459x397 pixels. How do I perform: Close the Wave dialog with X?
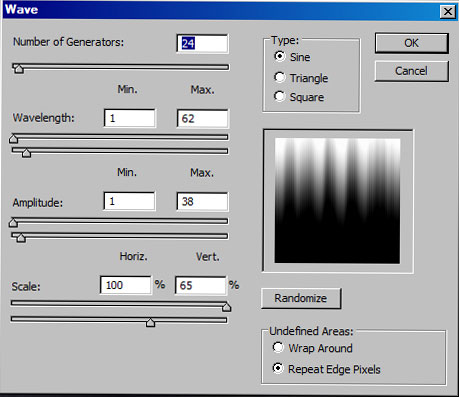point(448,12)
